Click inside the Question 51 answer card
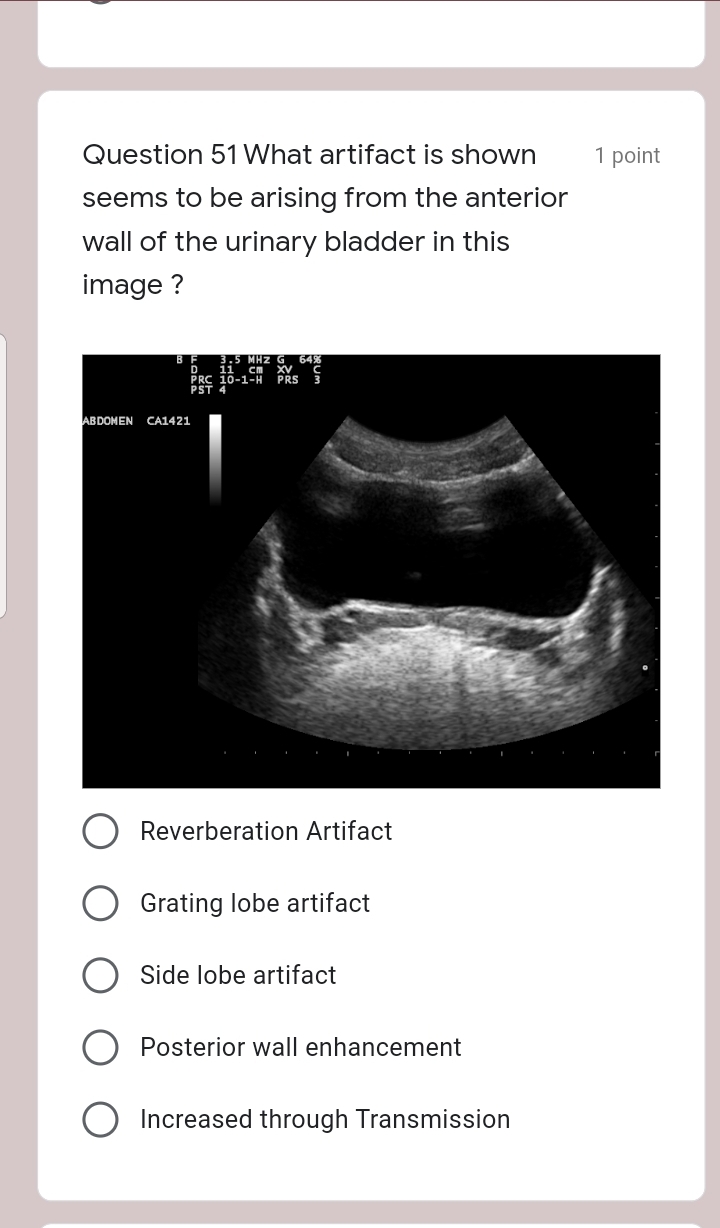 tap(370, 640)
